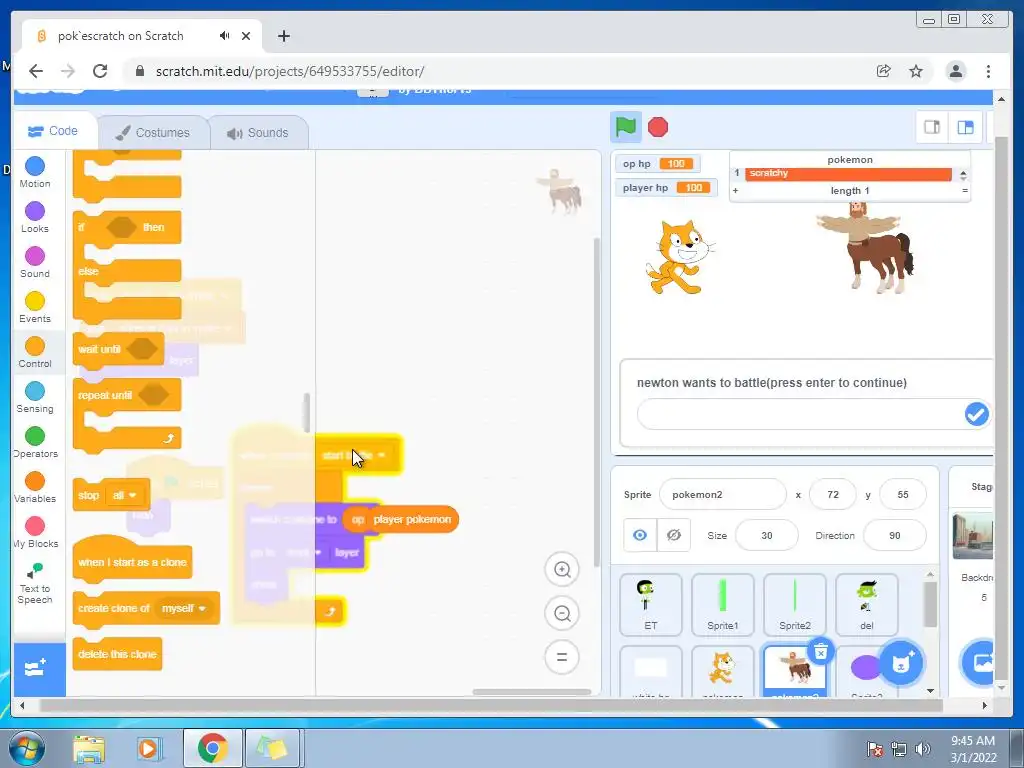
Task: Open the Variables blocks category
Action: 35,487
